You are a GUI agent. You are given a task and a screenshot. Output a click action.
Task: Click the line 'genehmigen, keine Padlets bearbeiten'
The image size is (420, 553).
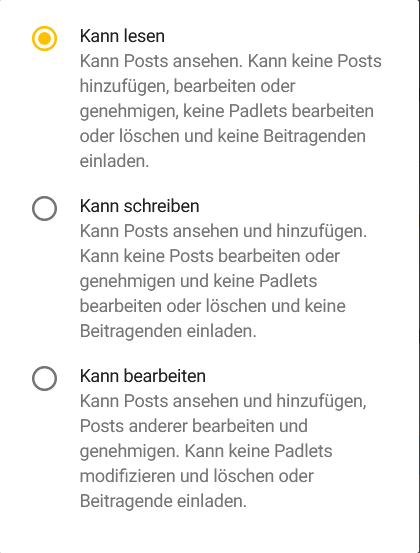227,111
